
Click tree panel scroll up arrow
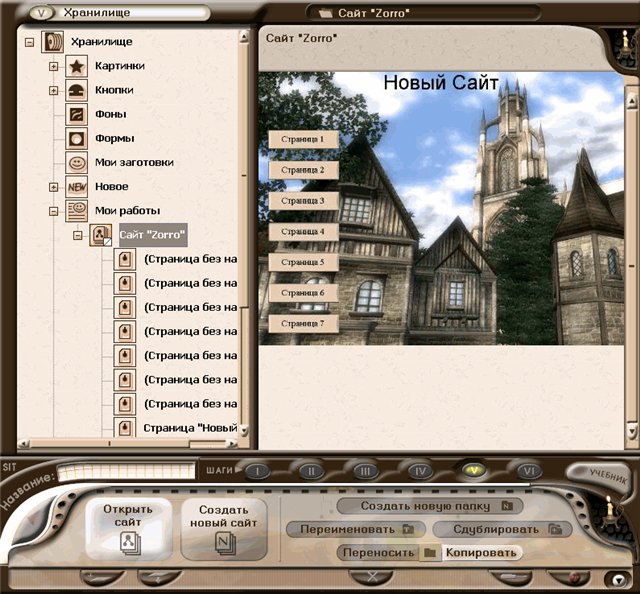[244, 38]
